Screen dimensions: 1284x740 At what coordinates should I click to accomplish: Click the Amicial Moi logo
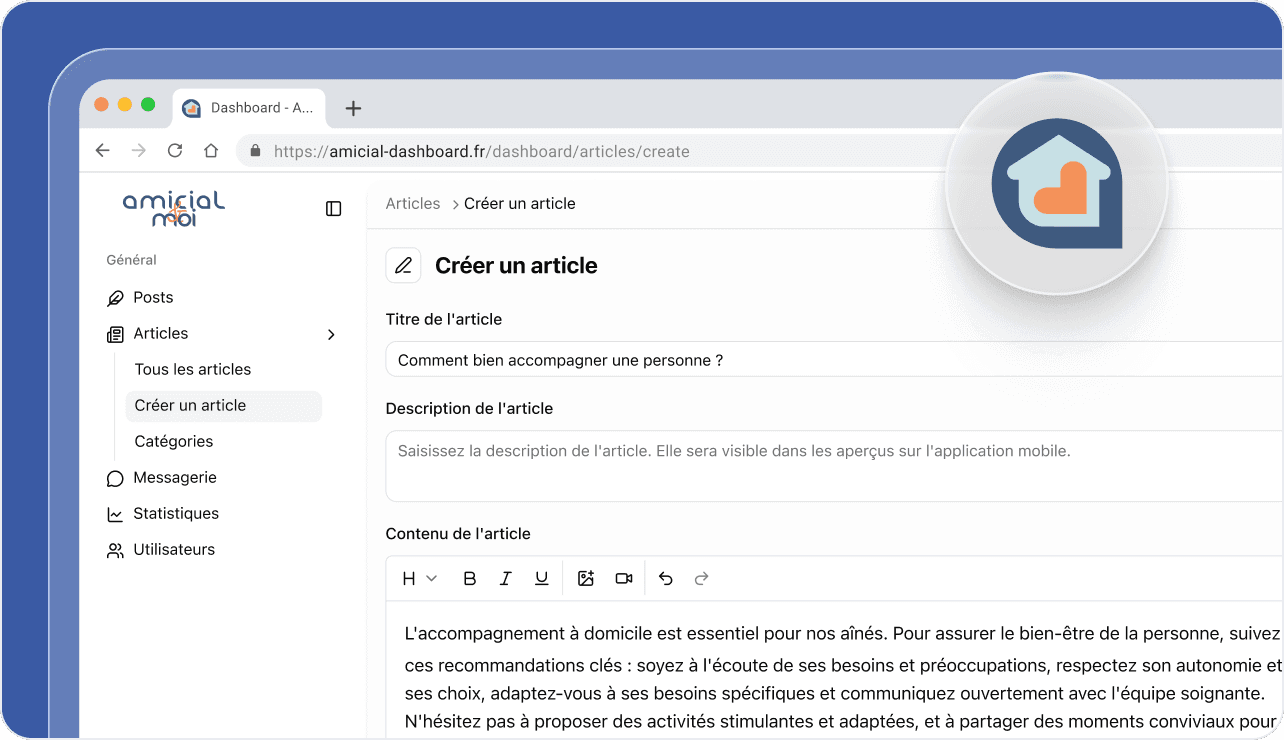pos(174,208)
